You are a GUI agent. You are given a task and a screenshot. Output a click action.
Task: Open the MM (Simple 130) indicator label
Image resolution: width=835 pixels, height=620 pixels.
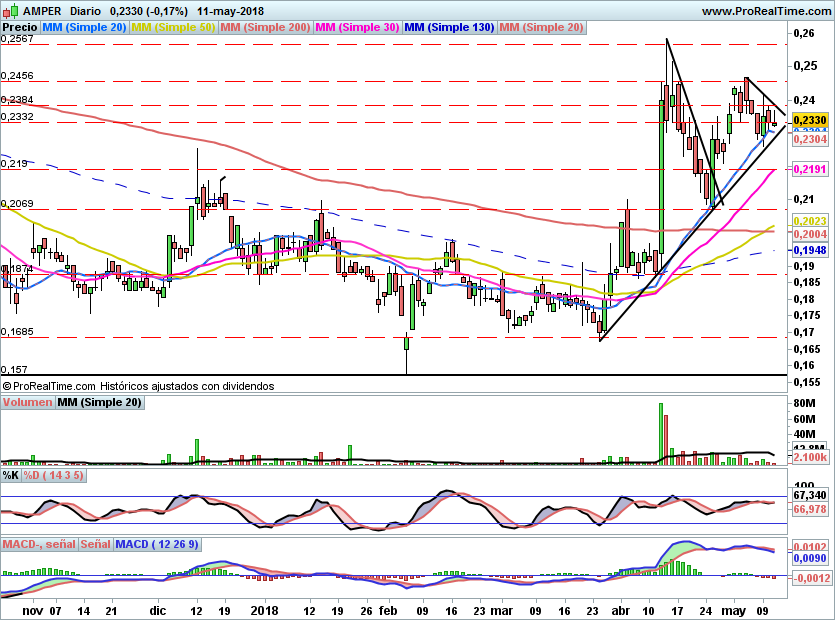(449, 27)
